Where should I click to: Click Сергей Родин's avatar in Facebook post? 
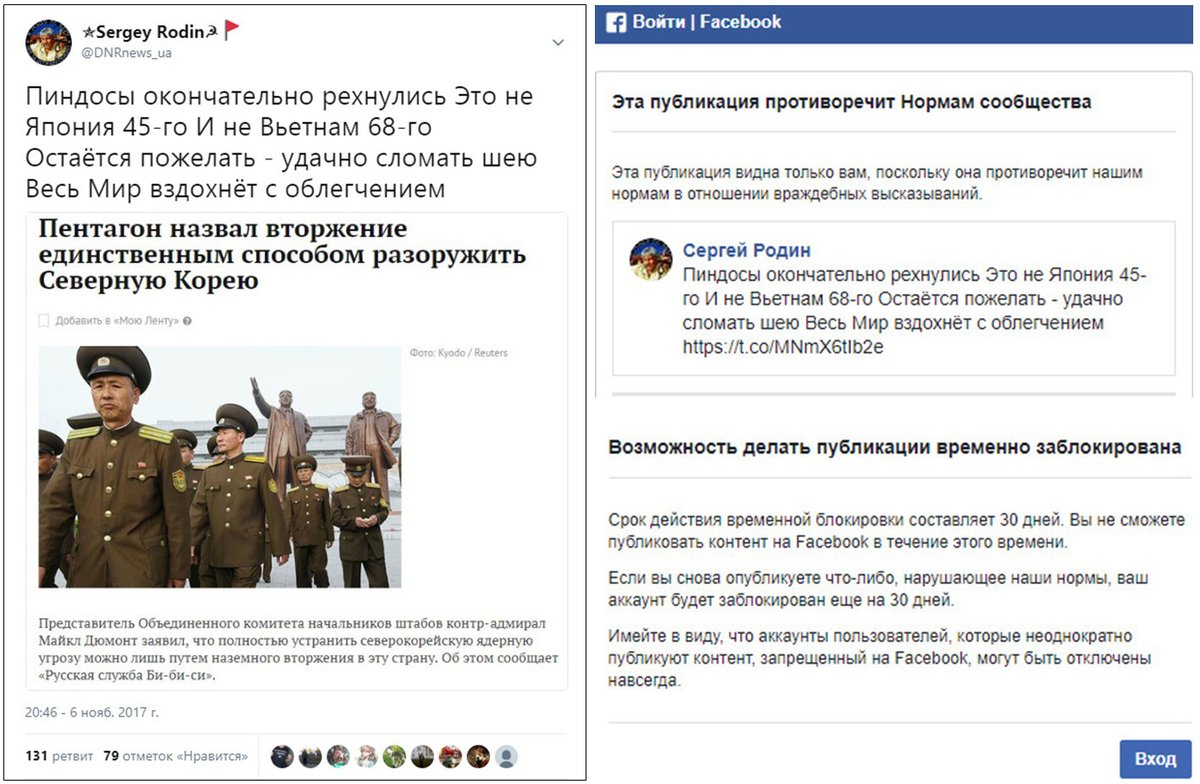(x=651, y=260)
